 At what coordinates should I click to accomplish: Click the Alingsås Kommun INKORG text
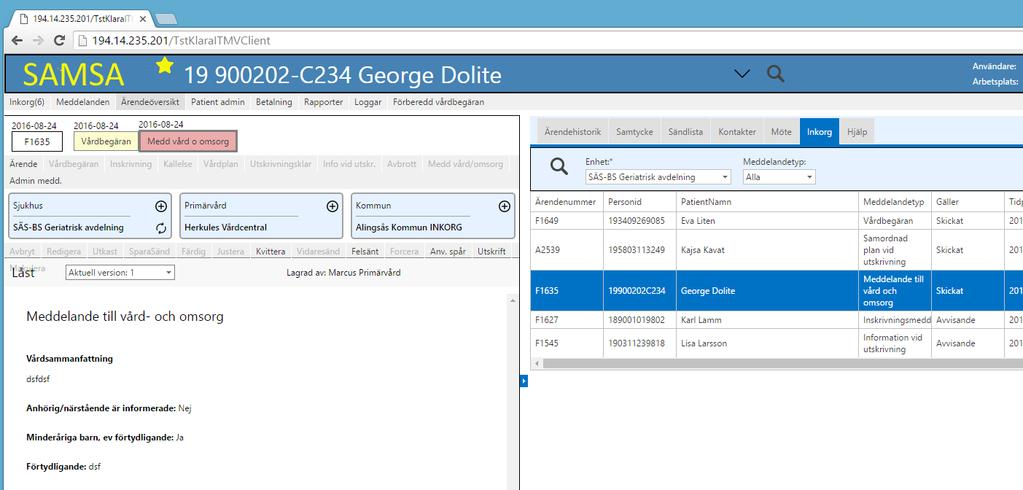pyautogui.click(x=408, y=228)
